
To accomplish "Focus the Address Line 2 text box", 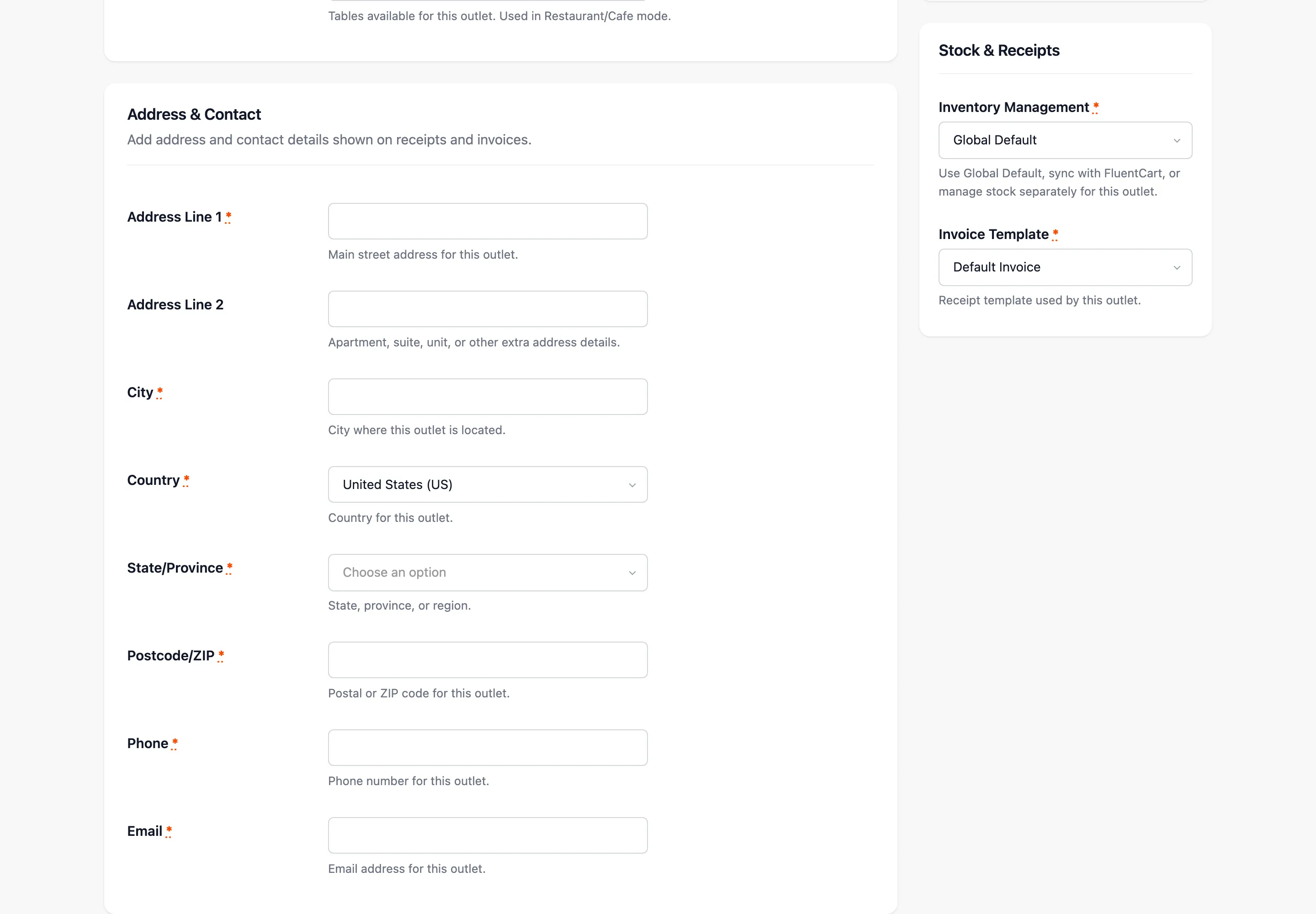I will [x=488, y=308].
